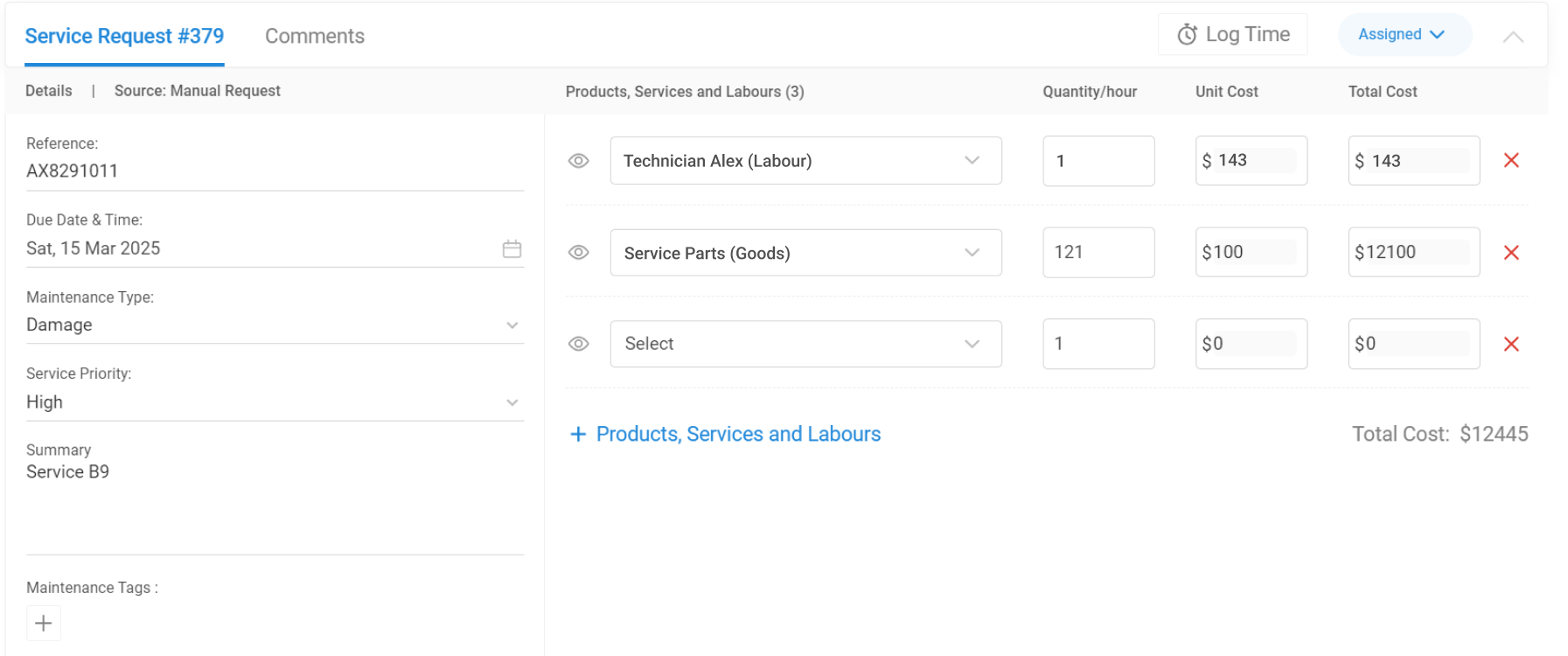
Task: Open the Assigned status dropdown
Action: point(1403,35)
